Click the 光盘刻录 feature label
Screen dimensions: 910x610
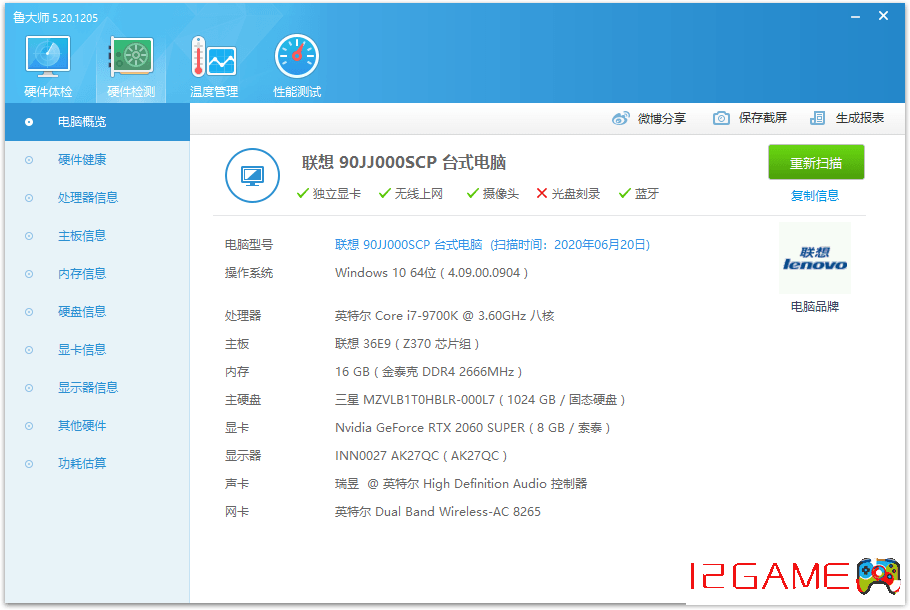[x=576, y=194]
